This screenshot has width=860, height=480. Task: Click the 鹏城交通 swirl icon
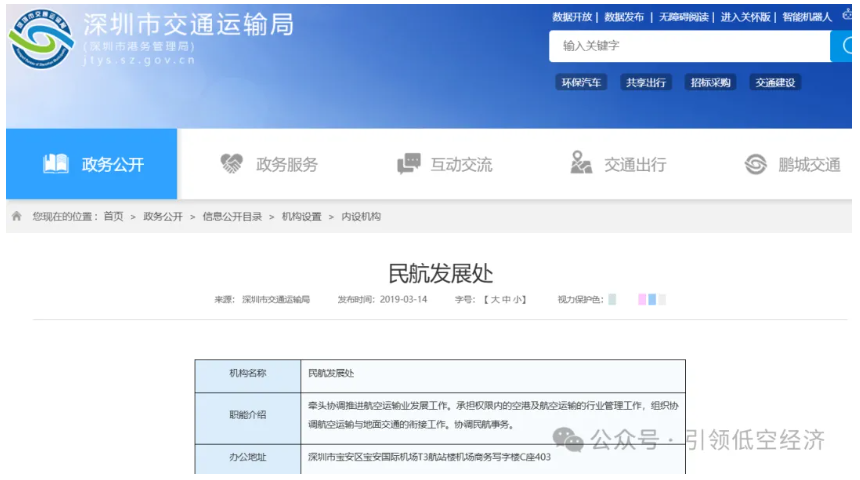pyautogui.click(x=756, y=164)
